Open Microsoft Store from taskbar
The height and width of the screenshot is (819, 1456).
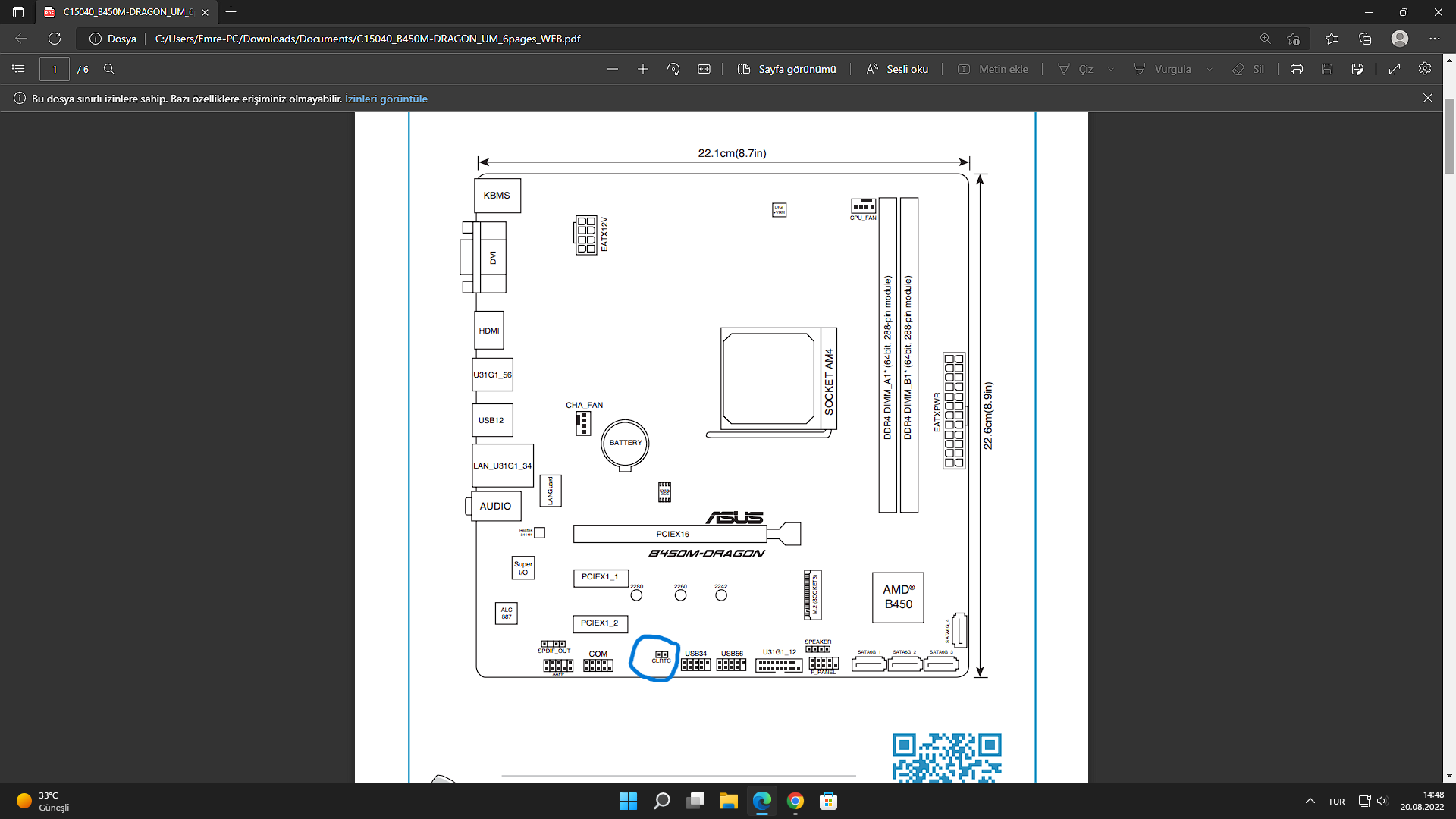coord(829,801)
